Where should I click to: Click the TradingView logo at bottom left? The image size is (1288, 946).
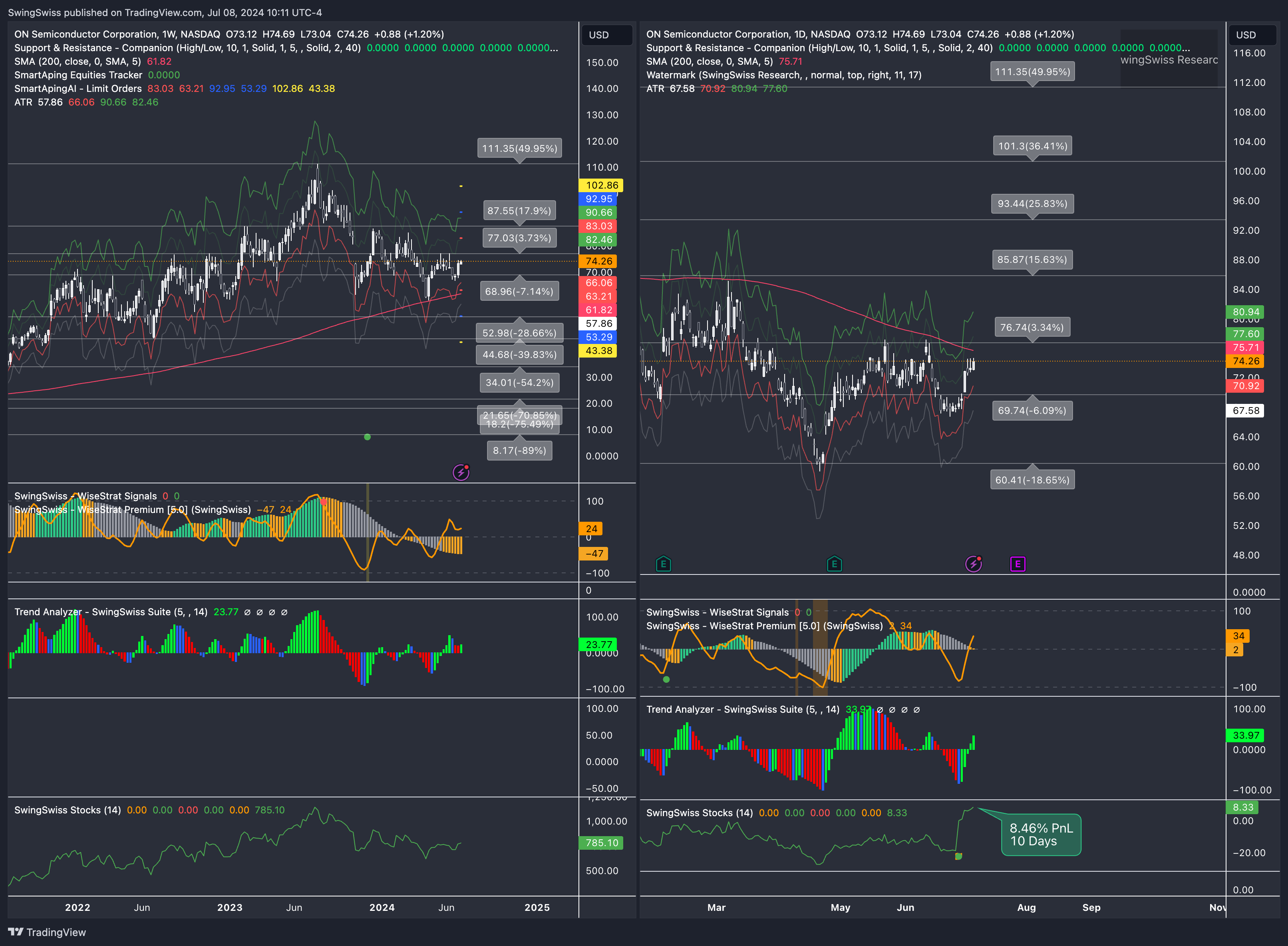click(47, 932)
